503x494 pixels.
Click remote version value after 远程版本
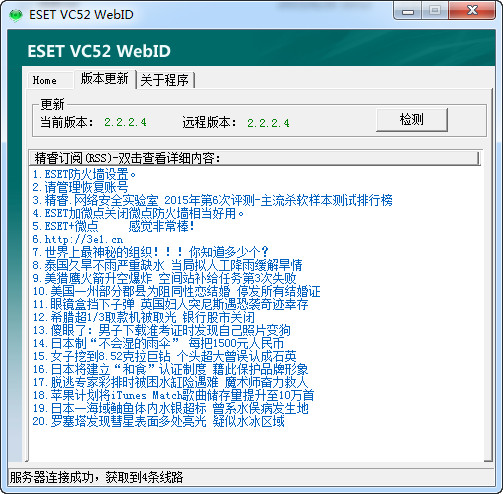tap(268, 123)
